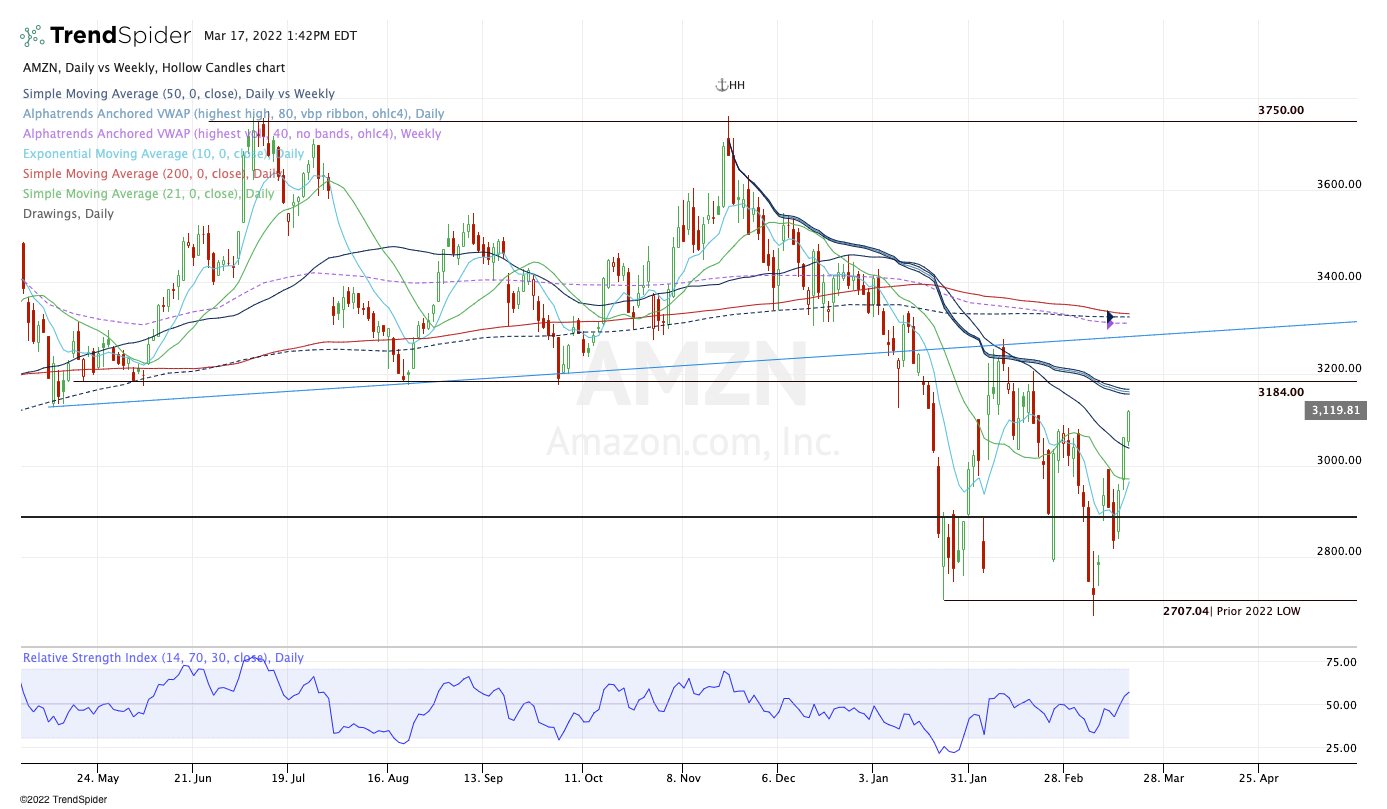
Task: Click the RSI 75.00 axis value
Action: tap(1340, 662)
